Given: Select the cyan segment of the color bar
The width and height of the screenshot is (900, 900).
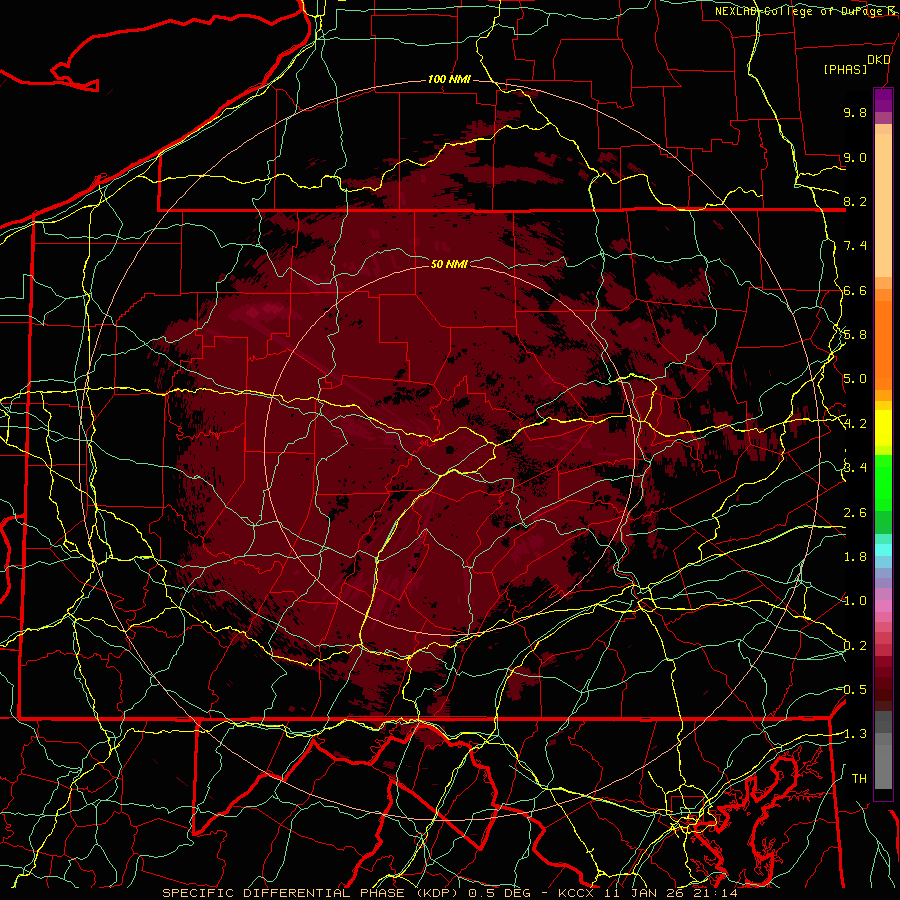Looking at the screenshot, I should coord(883,550).
